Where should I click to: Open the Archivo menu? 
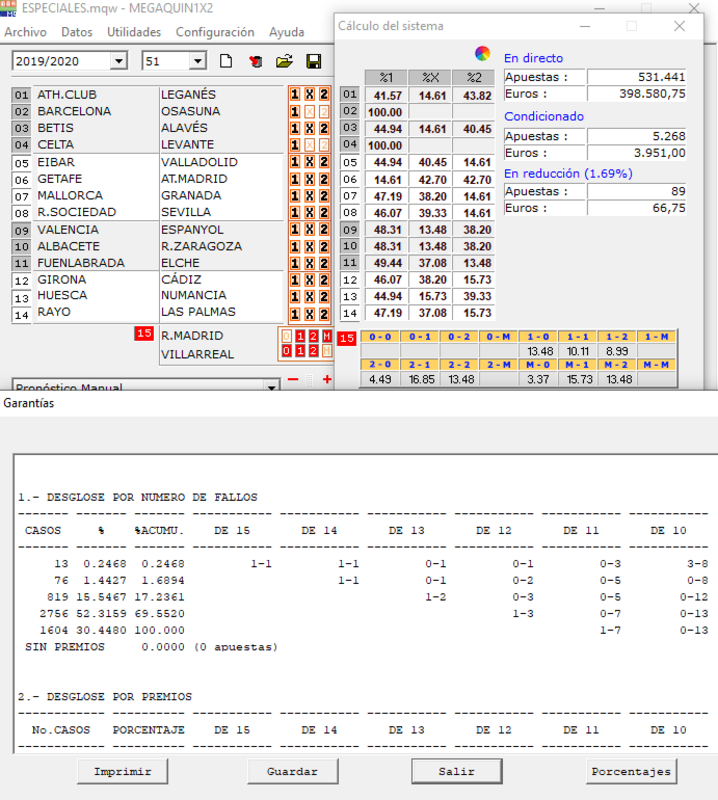[26, 32]
